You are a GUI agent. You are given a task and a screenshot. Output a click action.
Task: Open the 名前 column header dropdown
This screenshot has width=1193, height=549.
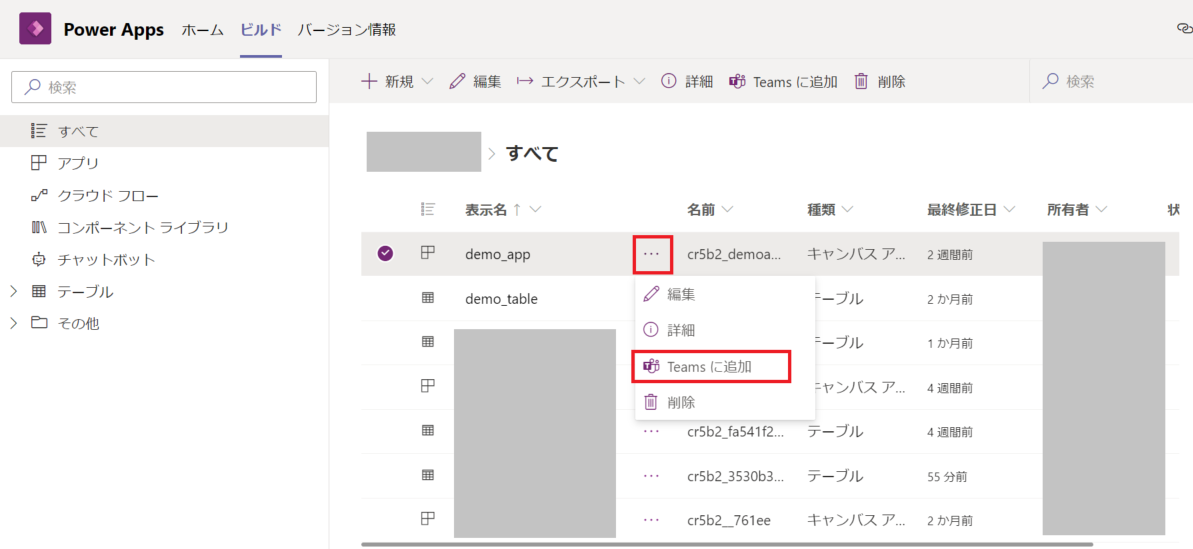click(x=727, y=210)
